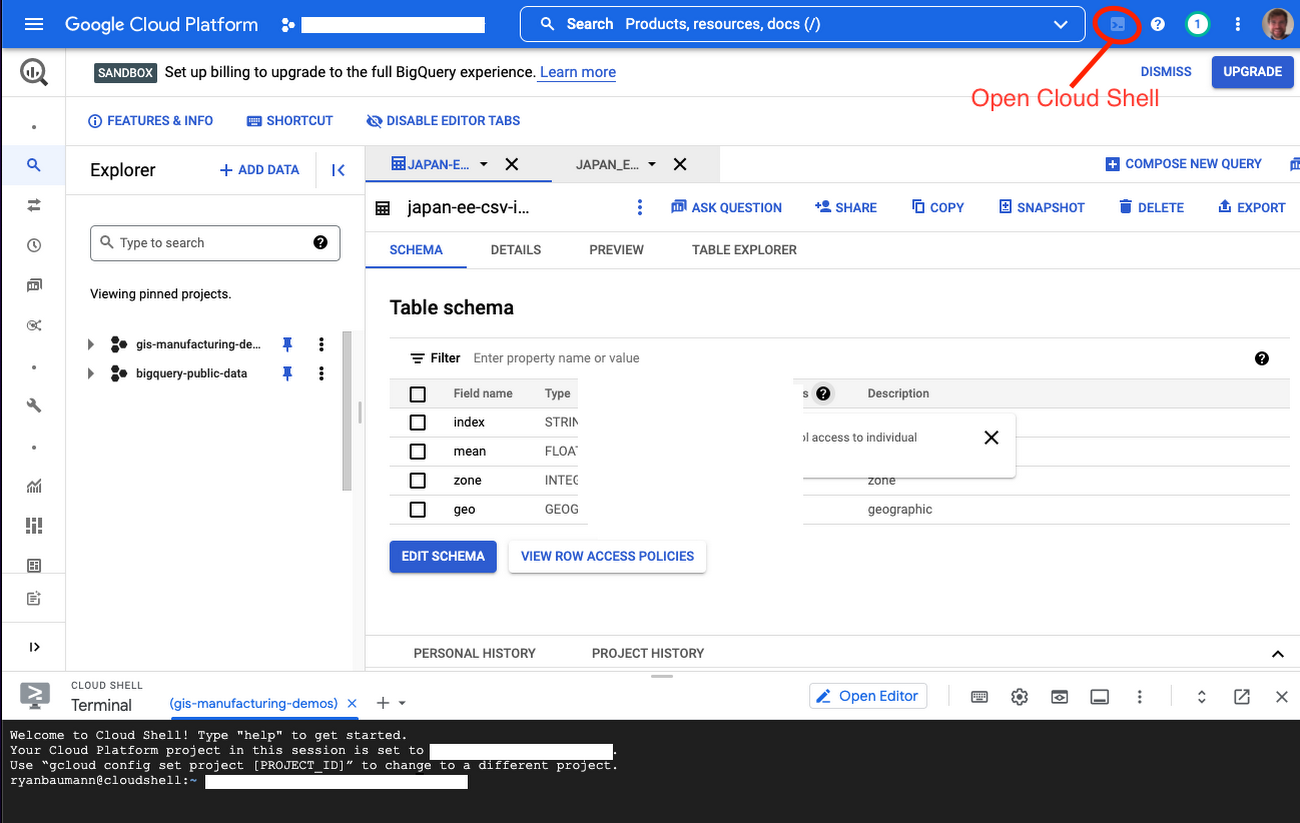The width and height of the screenshot is (1300, 823).
Task: Switch to the PREVIEW tab
Action: coord(616,250)
